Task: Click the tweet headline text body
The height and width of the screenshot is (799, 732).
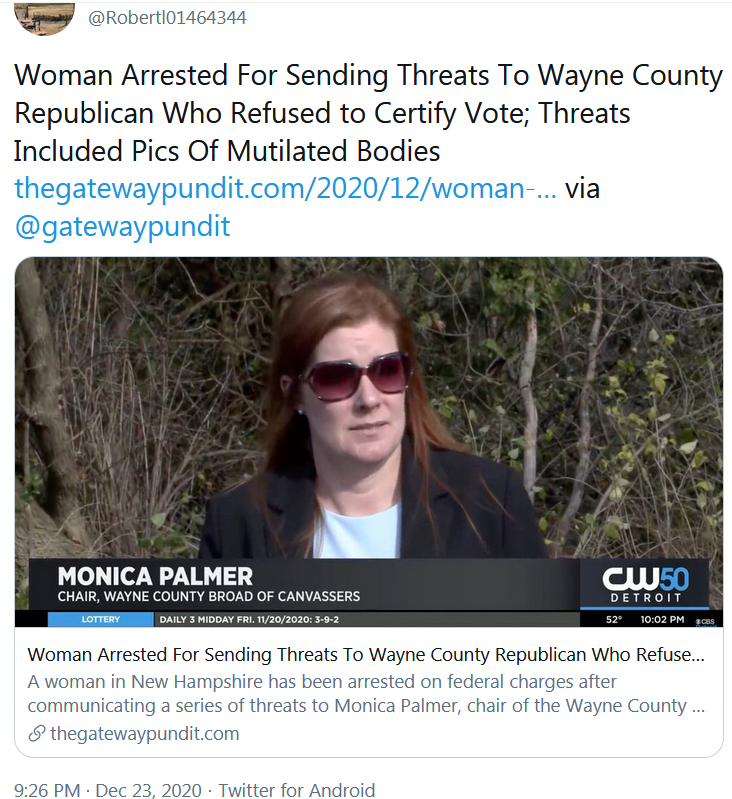Action: point(368,113)
